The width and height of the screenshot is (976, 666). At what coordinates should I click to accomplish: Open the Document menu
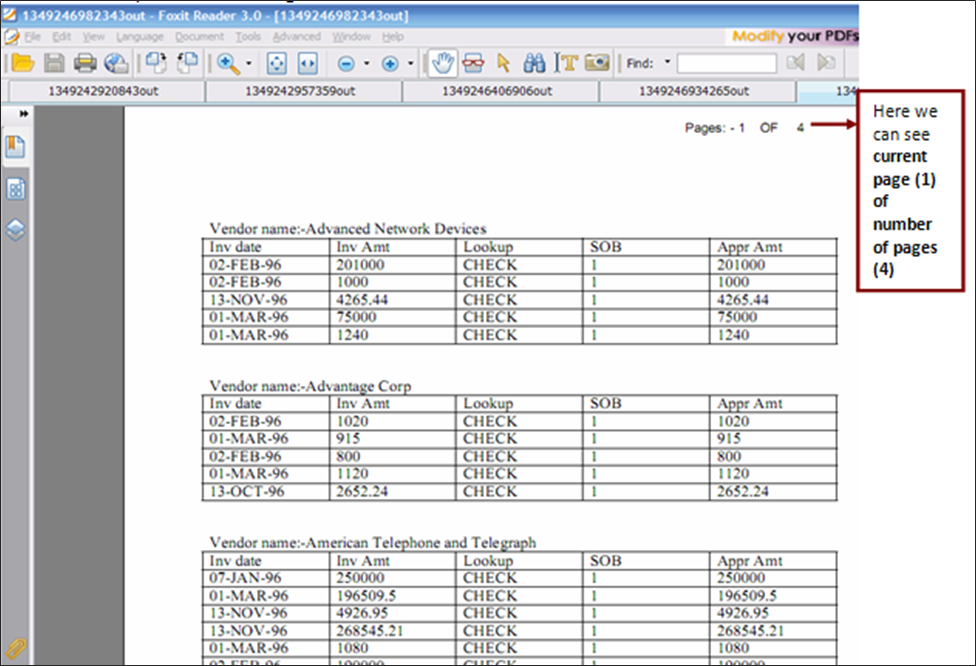click(198, 36)
